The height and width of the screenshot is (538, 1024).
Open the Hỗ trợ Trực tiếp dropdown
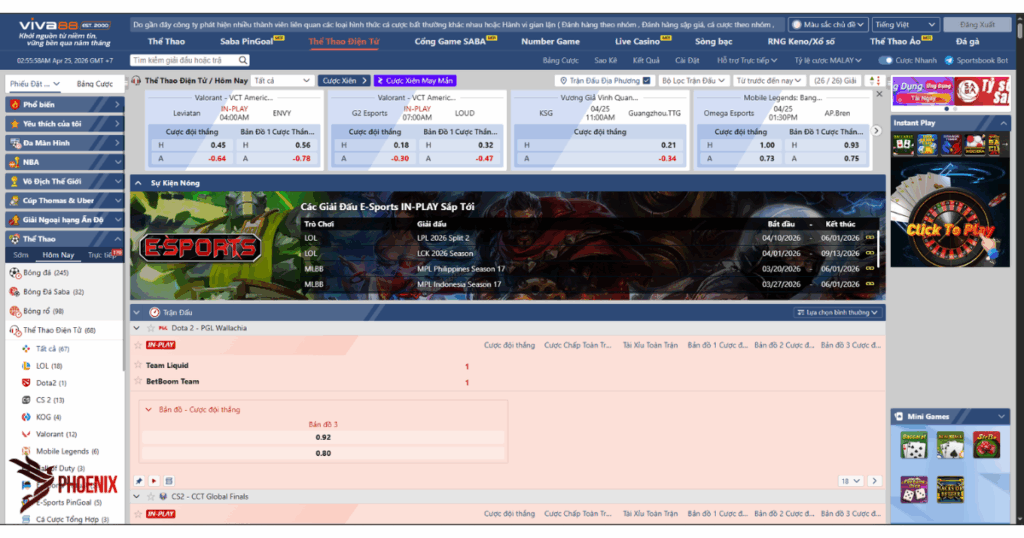[x=747, y=60]
